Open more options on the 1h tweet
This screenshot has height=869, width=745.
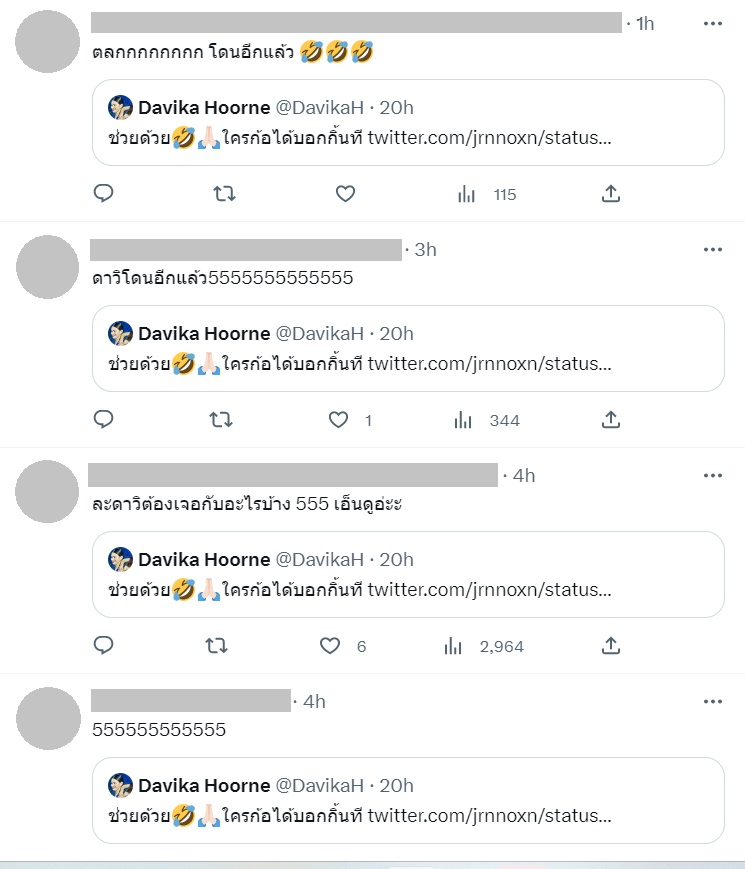point(712,23)
